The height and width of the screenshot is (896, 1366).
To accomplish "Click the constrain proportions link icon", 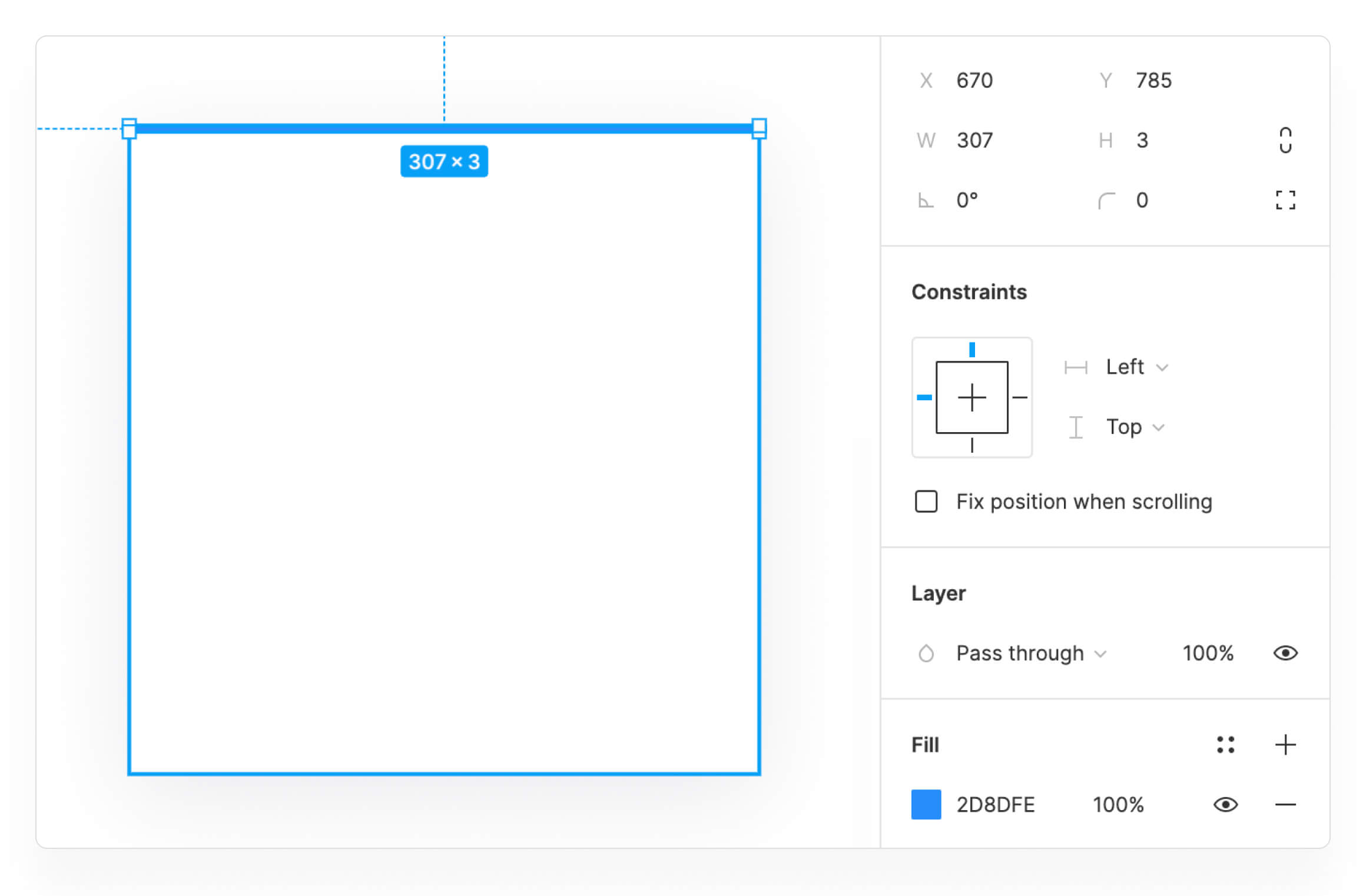I will [1285, 140].
